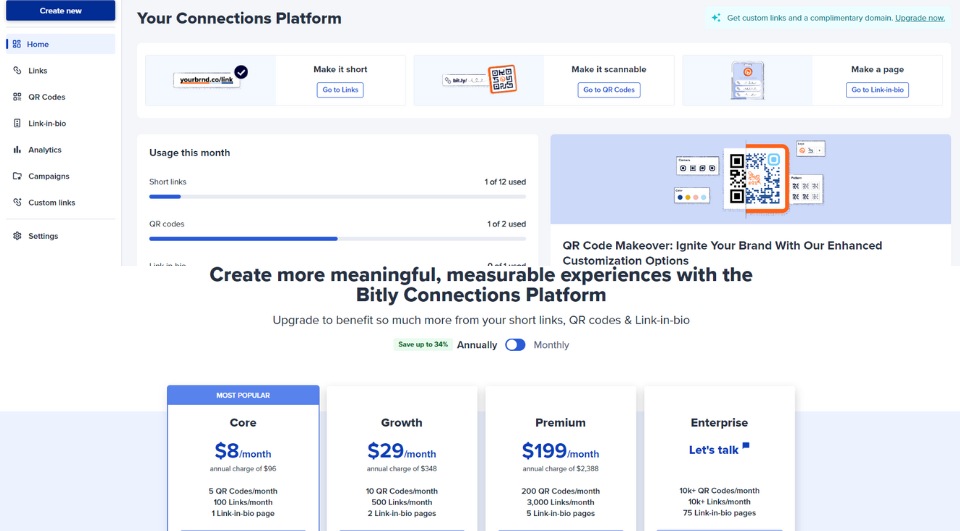Click the '1 of 2 used' QR codes text
This screenshot has height=531, width=960.
point(506,224)
